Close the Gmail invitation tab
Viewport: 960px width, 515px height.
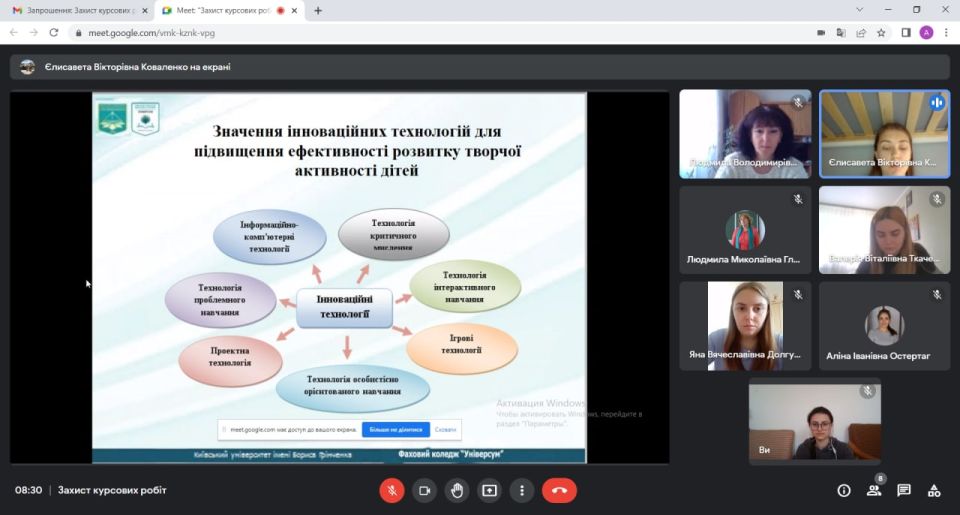pyautogui.click(x=145, y=10)
